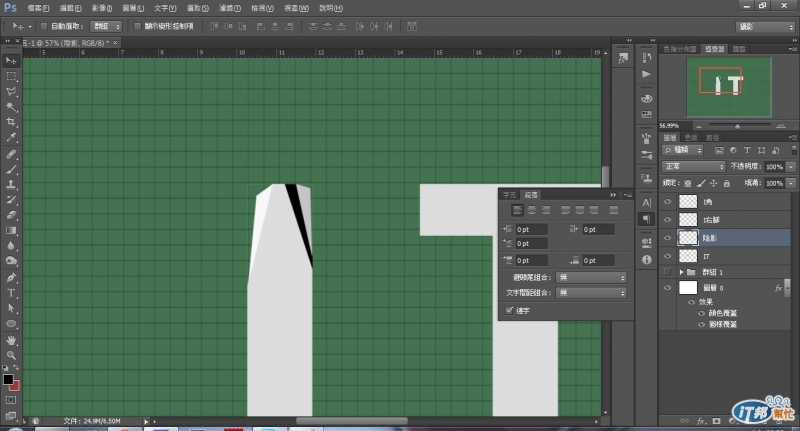Select the Horizontal Type tool
The height and width of the screenshot is (431, 800).
12,293
